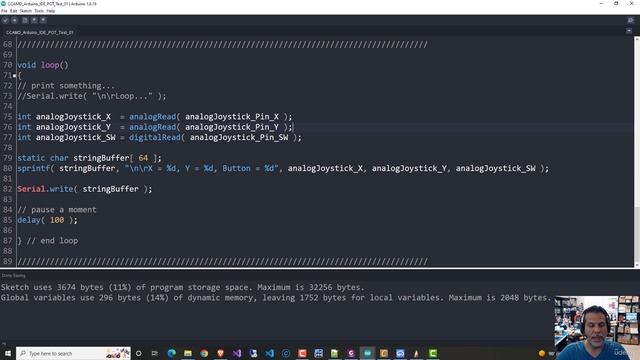Open the Edit menu
The image size is (640, 360).
[x=13, y=11]
